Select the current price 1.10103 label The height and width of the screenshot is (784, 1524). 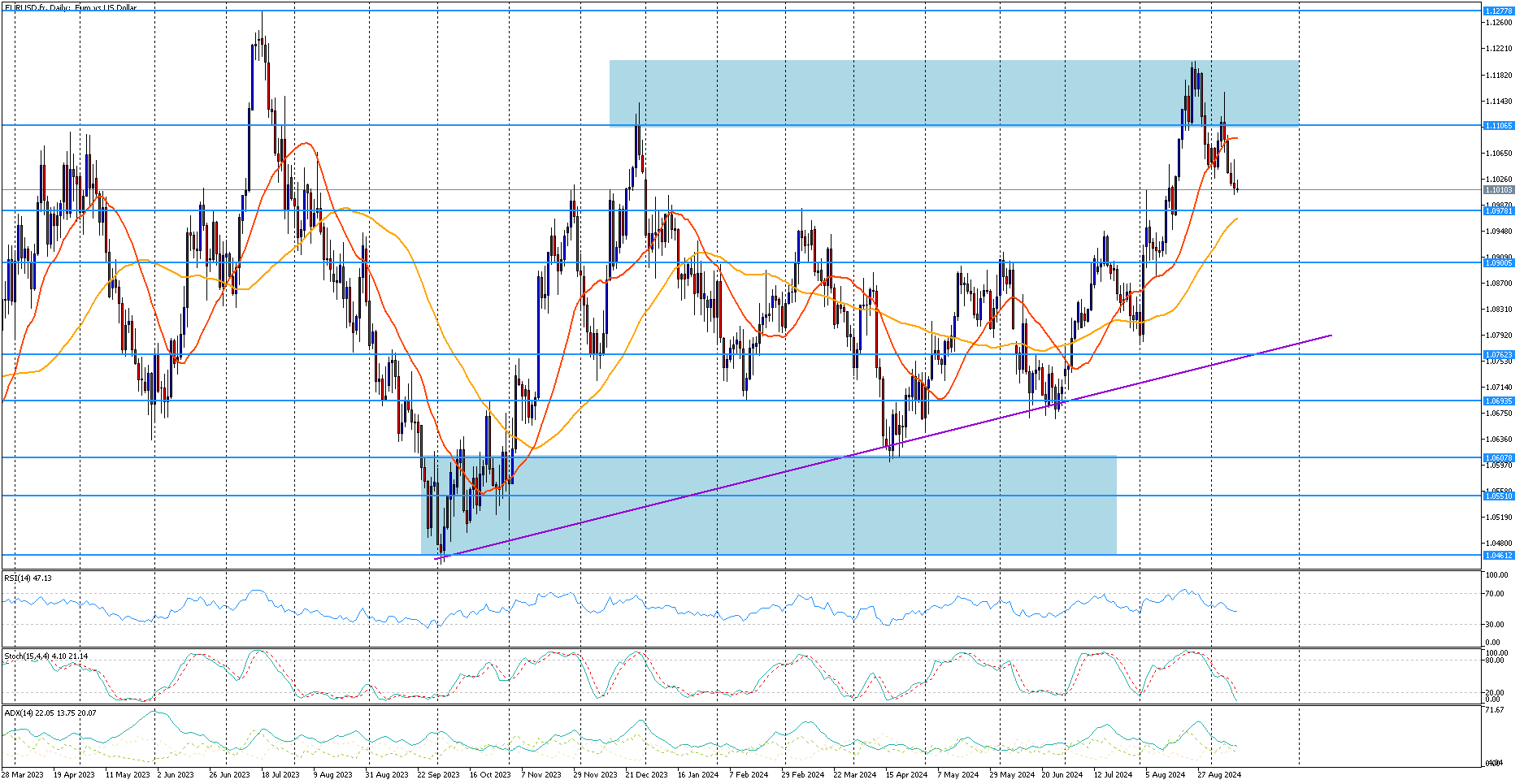point(1498,190)
